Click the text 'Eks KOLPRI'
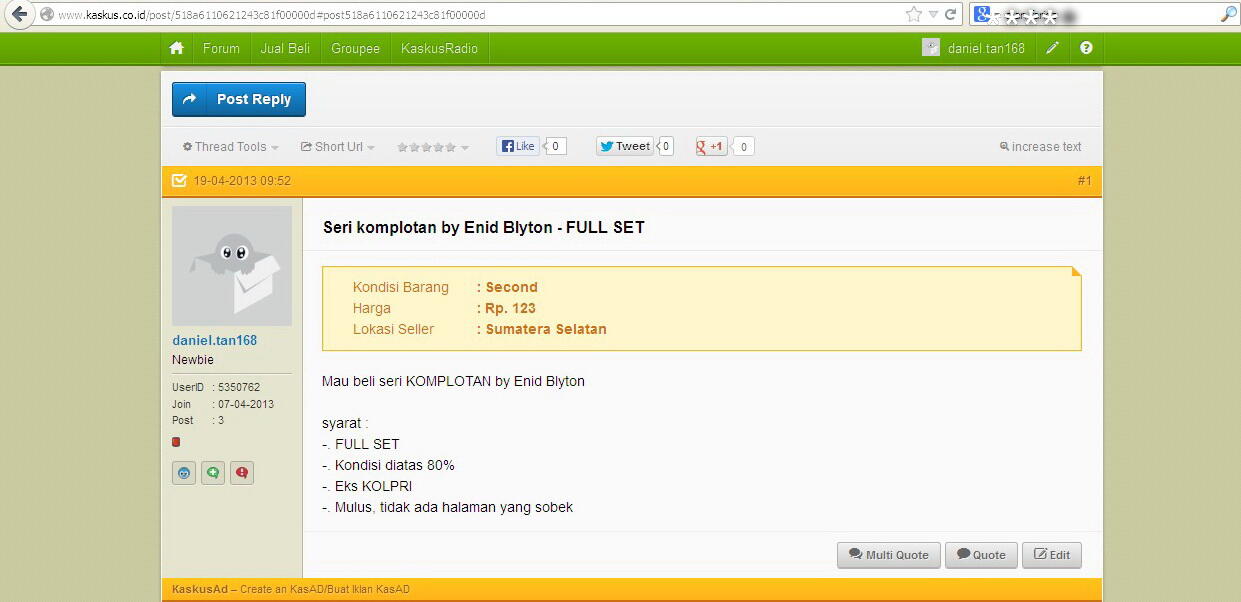Screen dimensions: 1241x602 (373, 486)
